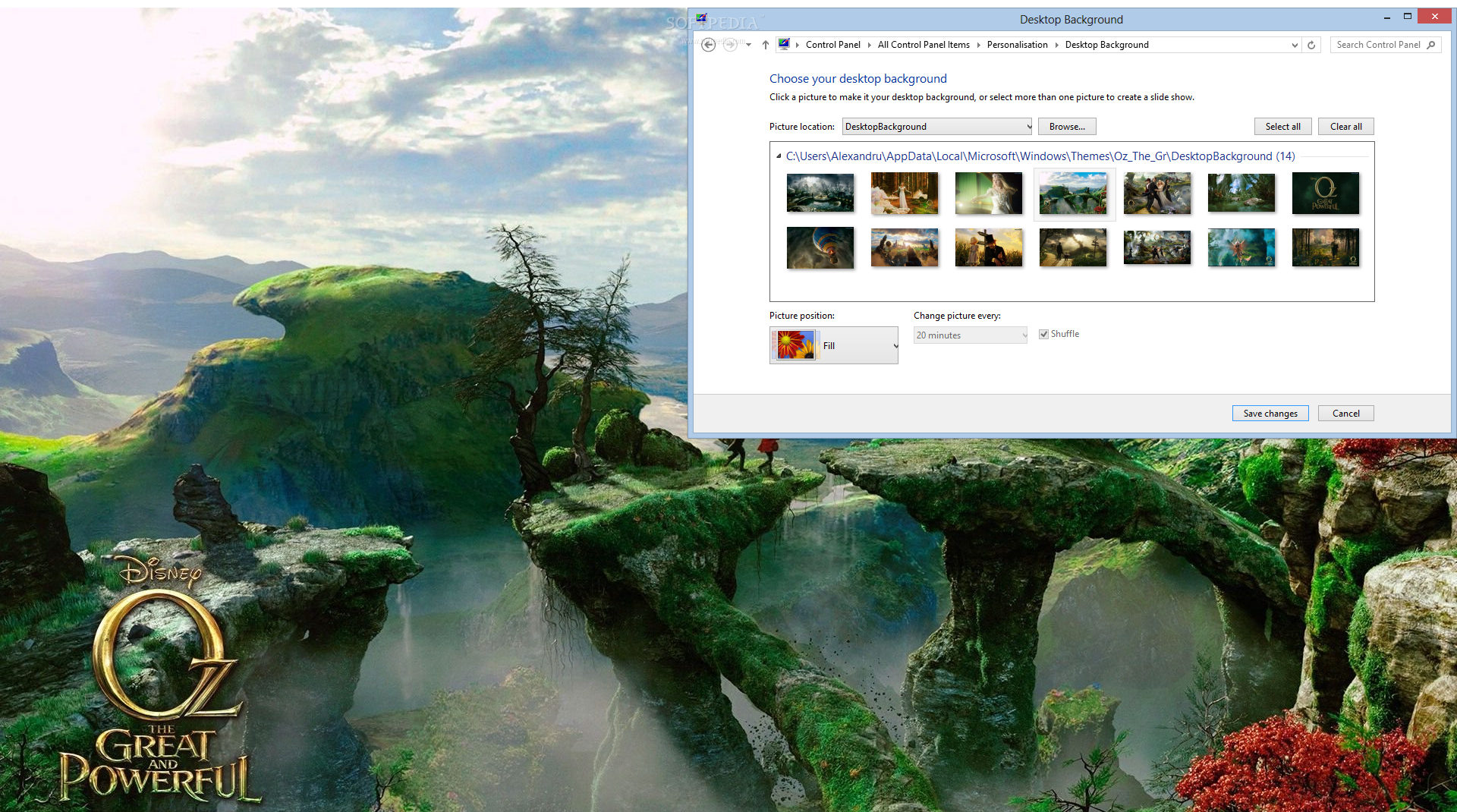
Task: Click the Forward navigation arrow
Action: (730, 45)
